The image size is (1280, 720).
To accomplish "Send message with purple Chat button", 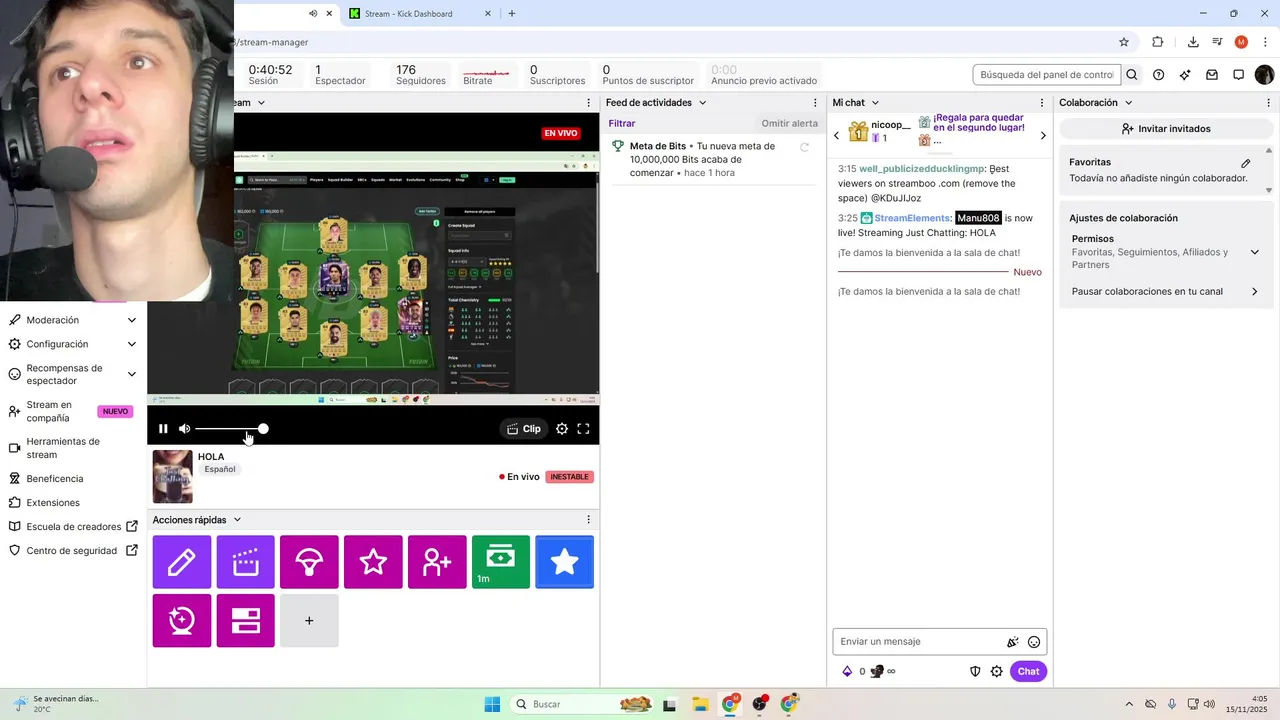I will pyautogui.click(x=1029, y=672).
